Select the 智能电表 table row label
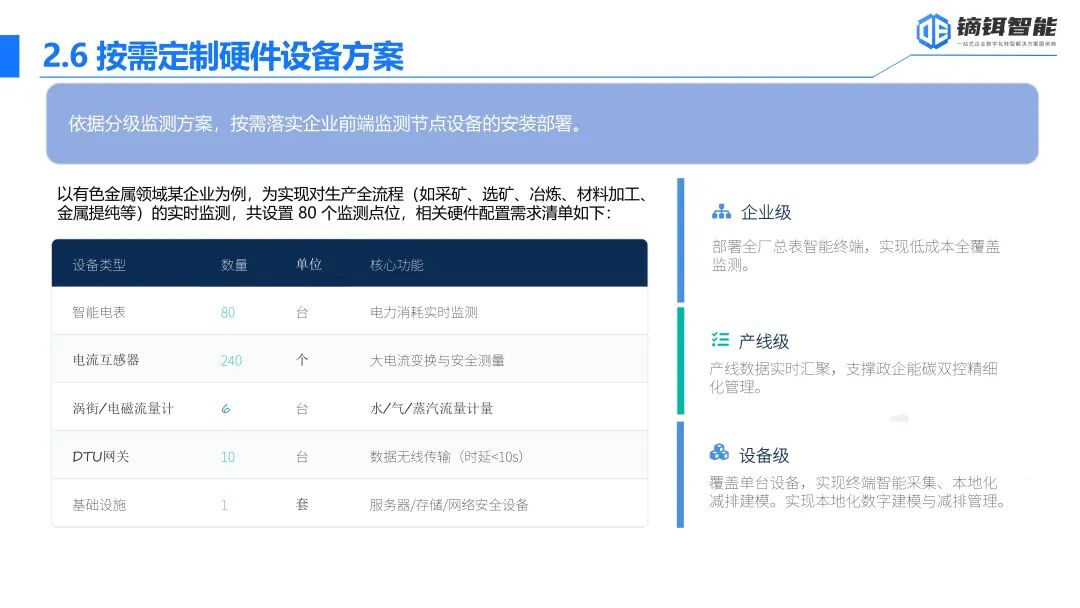1080x608 pixels. 99,312
